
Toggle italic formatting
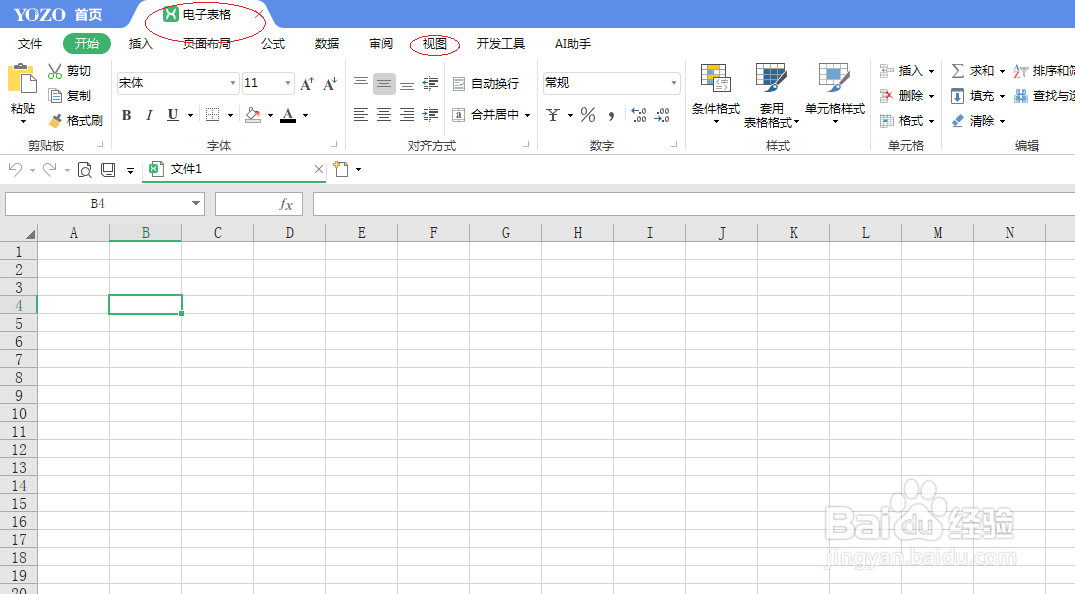[149, 115]
